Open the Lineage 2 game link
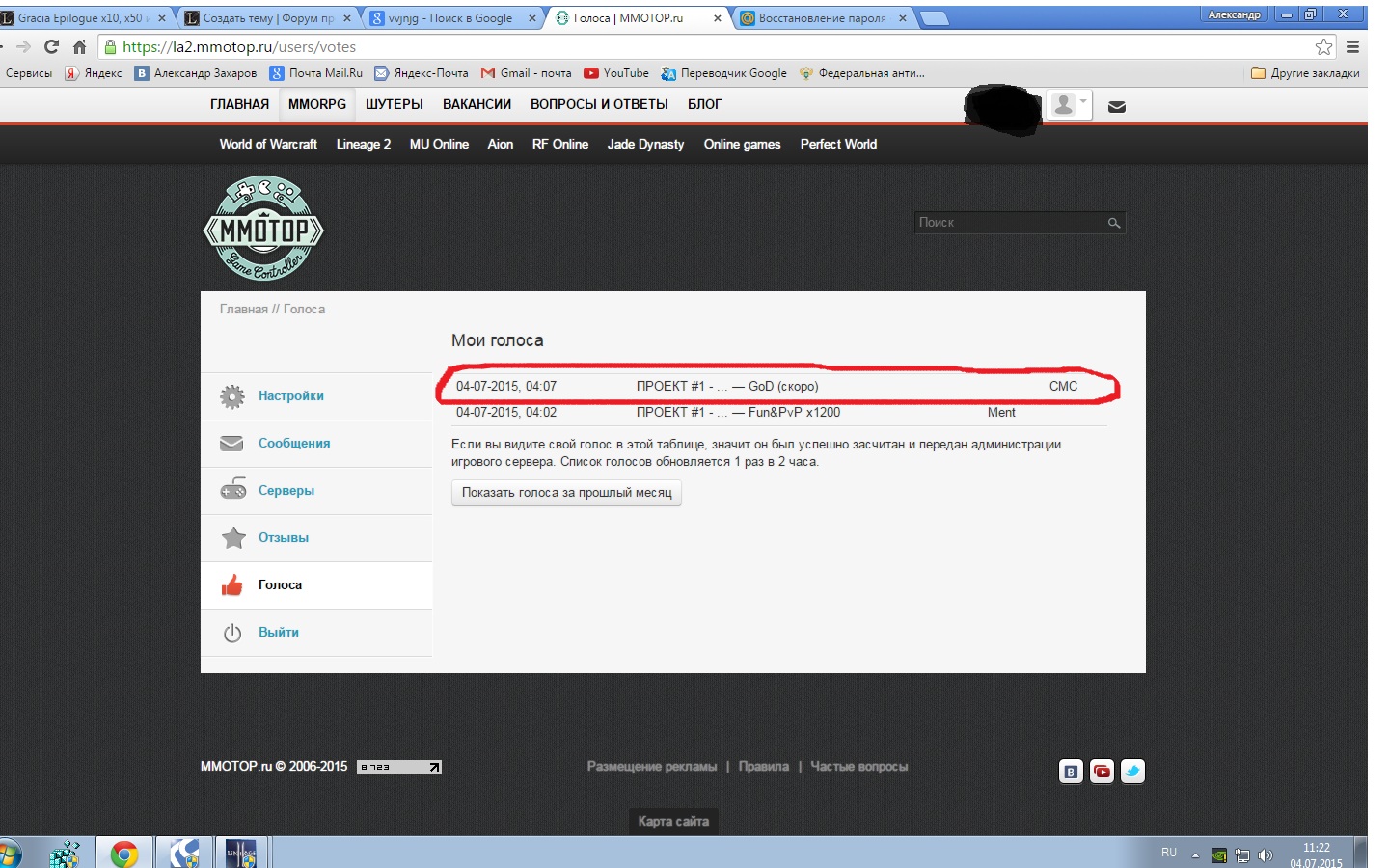 coord(363,145)
